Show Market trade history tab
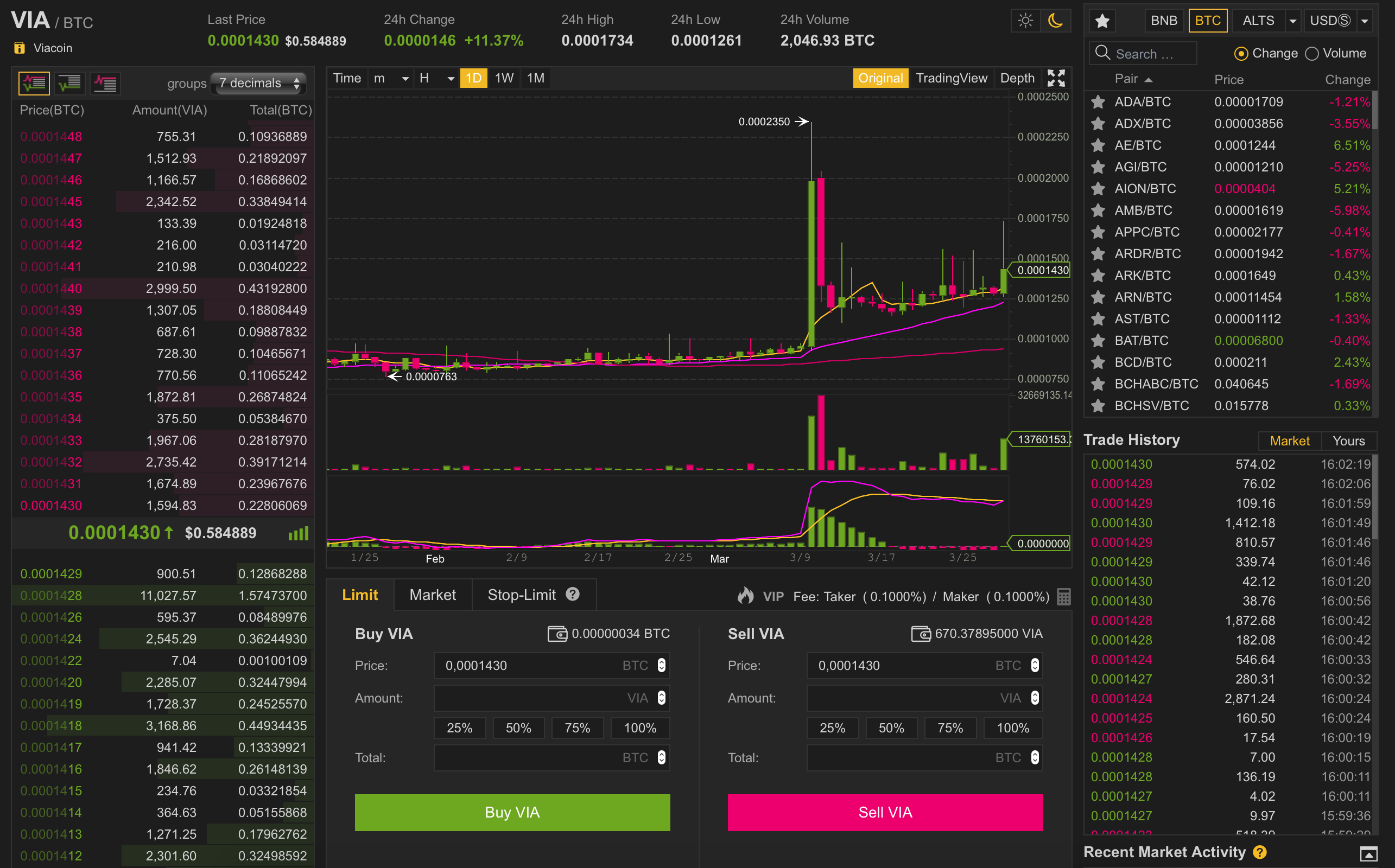Image resolution: width=1395 pixels, height=868 pixels. (x=1289, y=441)
